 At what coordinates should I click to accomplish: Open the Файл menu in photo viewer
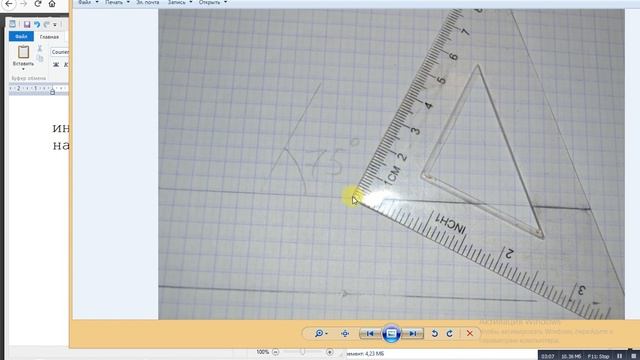pyautogui.click(x=84, y=2)
